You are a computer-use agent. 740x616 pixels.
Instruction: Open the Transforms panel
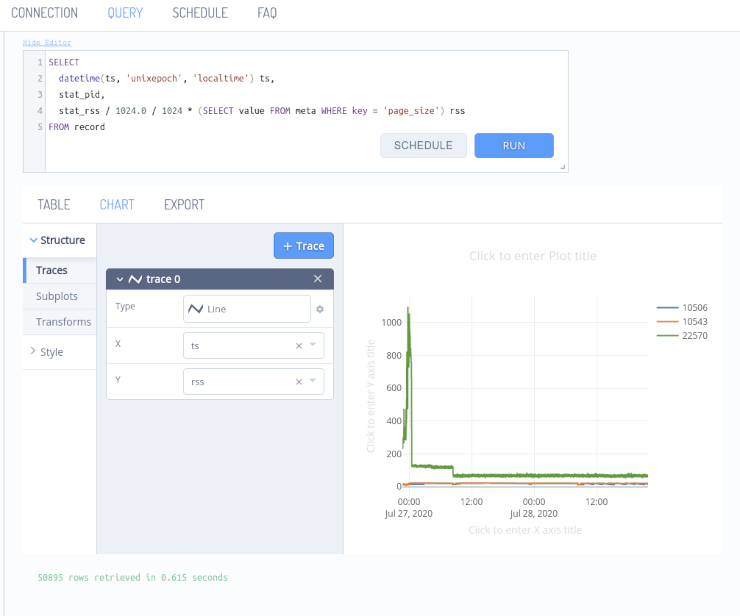tap(60, 322)
